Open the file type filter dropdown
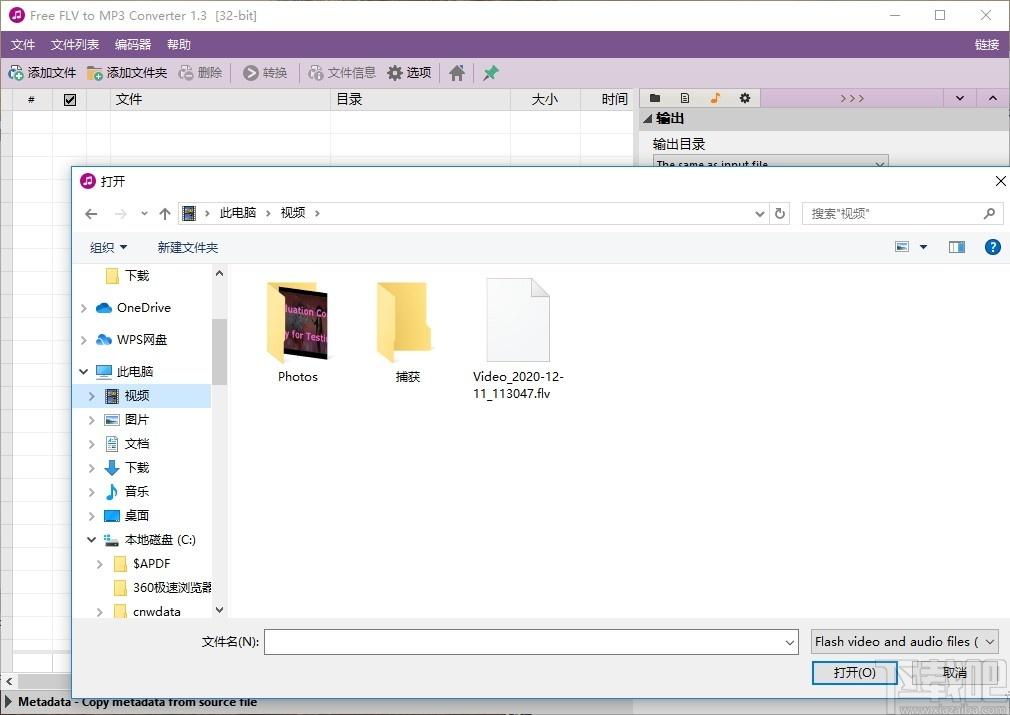 [904, 642]
